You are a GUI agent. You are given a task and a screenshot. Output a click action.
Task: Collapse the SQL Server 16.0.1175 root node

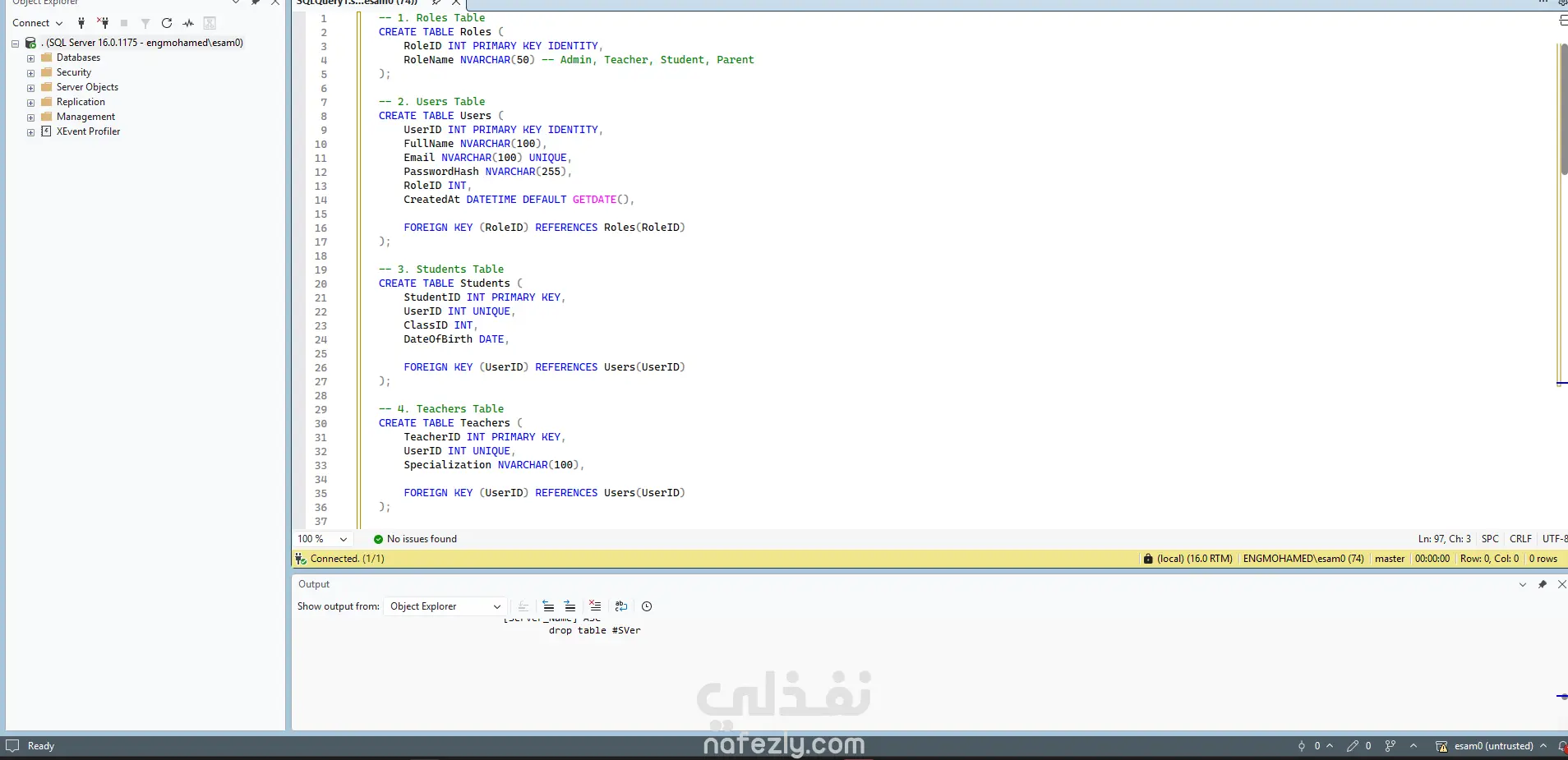point(15,43)
